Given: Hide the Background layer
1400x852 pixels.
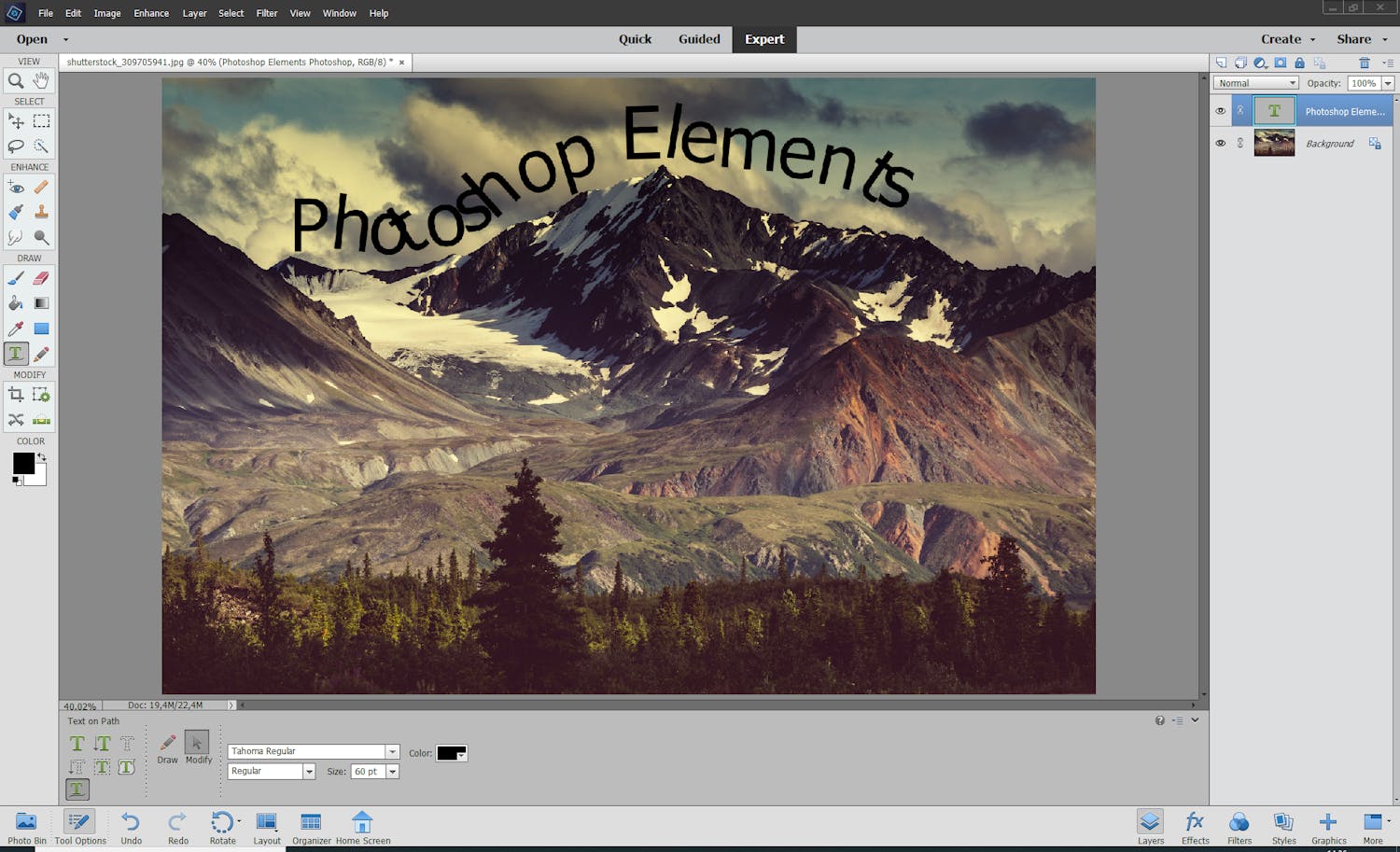Looking at the screenshot, I should pyautogui.click(x=1220, y=143).
